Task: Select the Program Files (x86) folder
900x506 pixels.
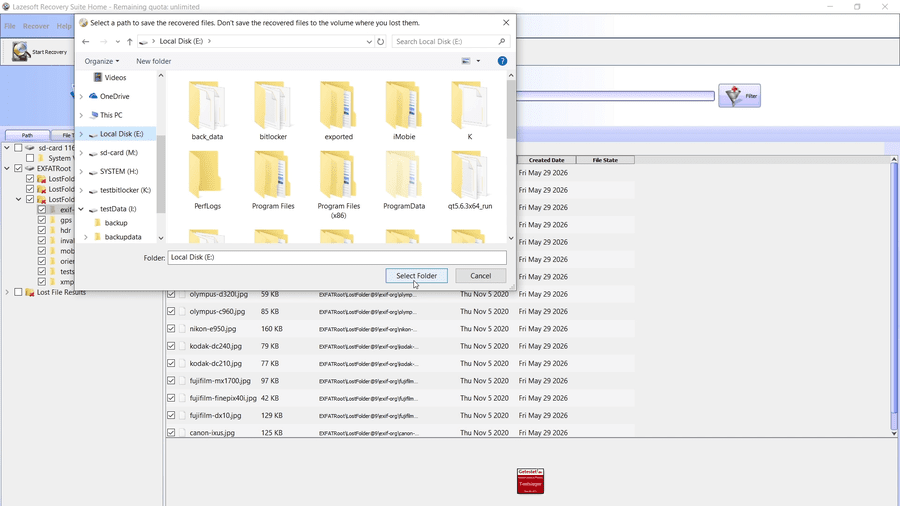Action: click(338, 185)
